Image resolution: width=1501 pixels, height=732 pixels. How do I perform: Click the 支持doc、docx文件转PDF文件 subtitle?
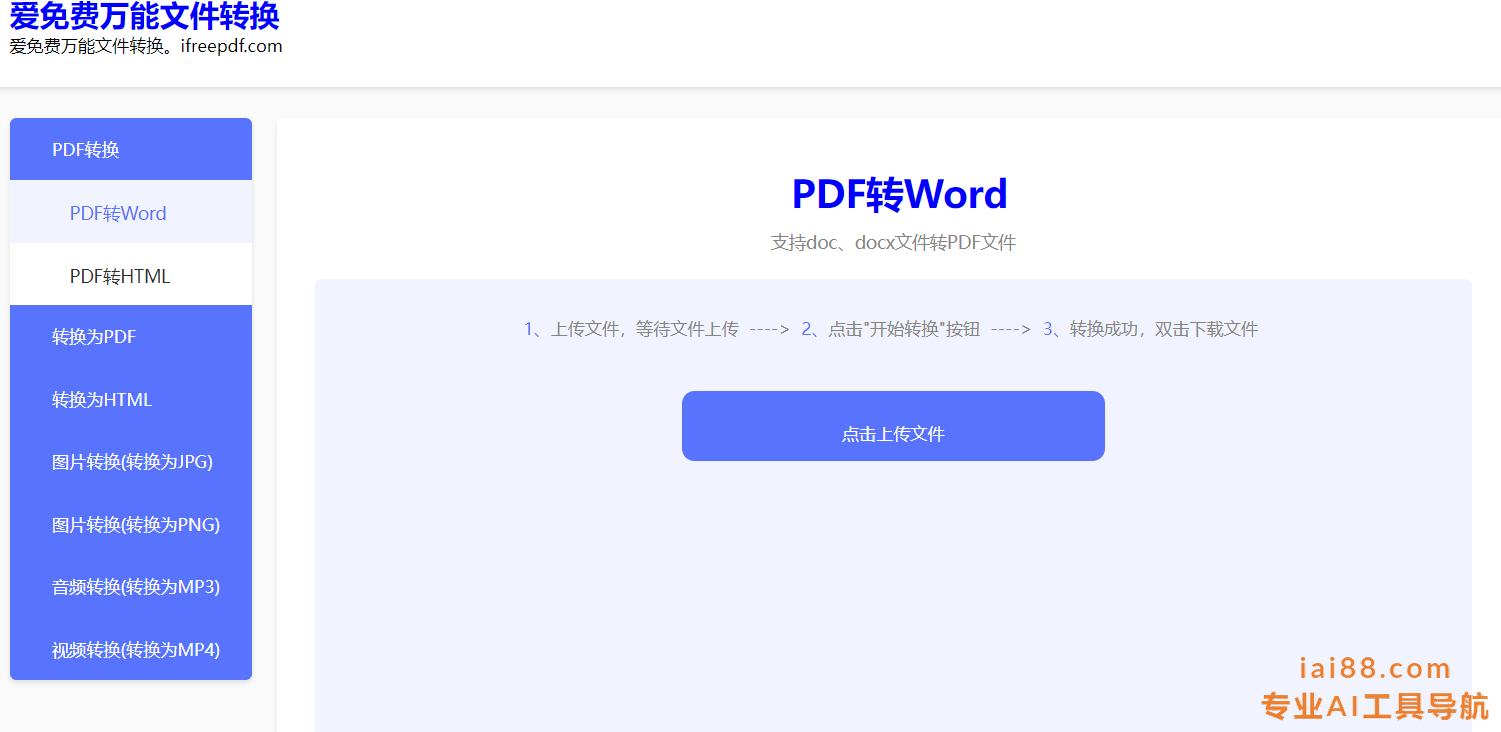pyautogui.click(x=893, y=243)
